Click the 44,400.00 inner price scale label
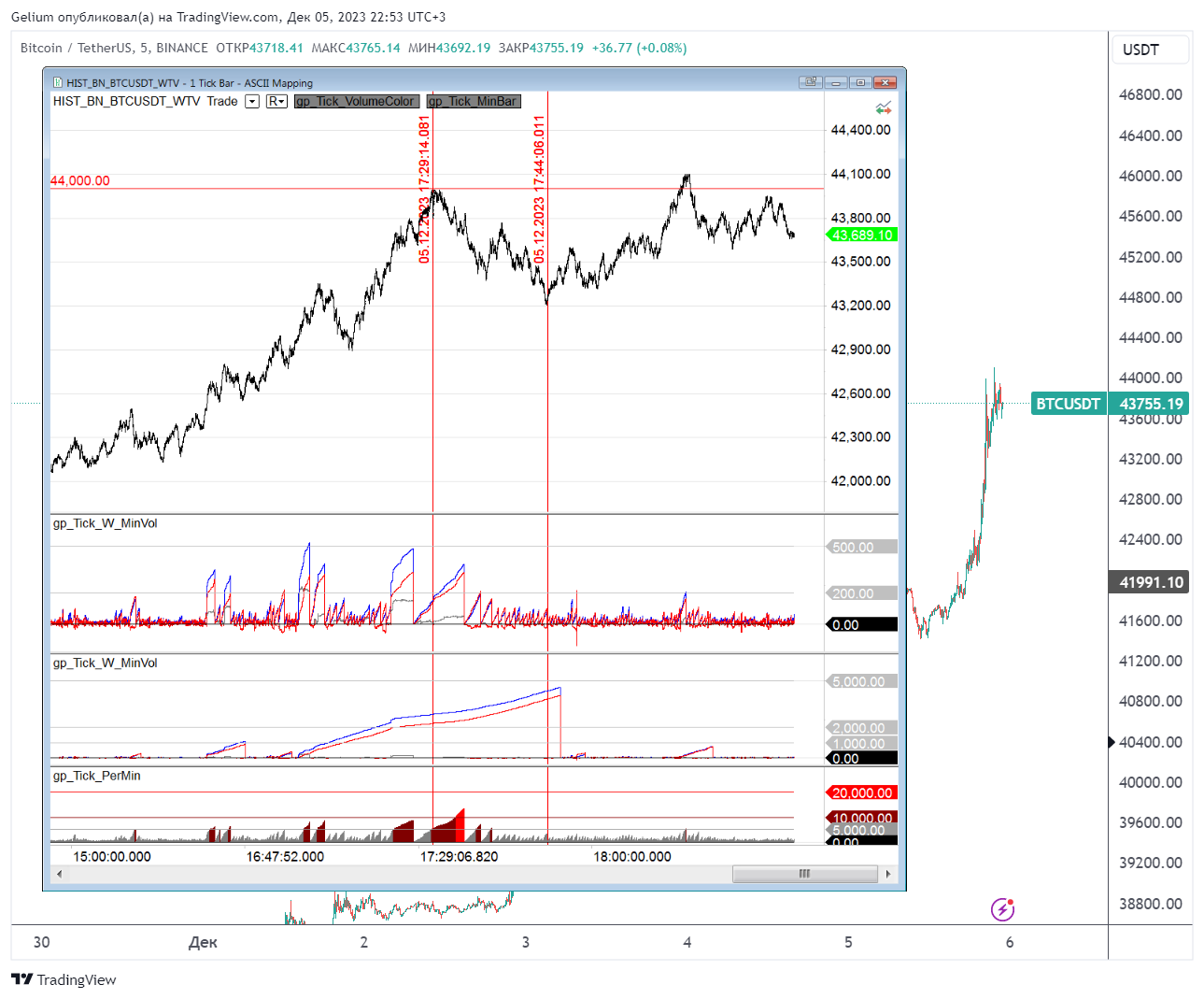The image size is (1204, 999). 861,130
